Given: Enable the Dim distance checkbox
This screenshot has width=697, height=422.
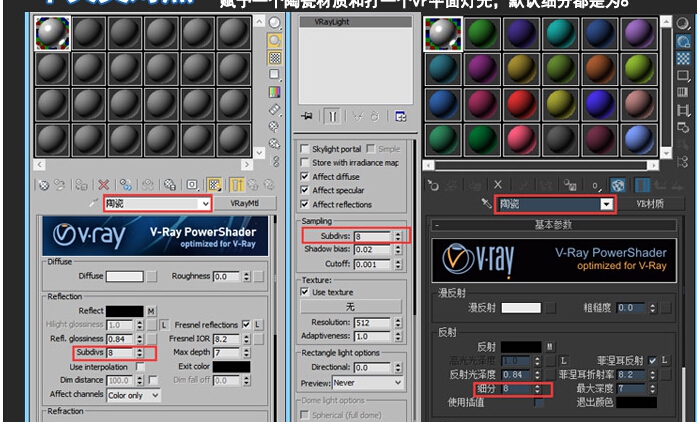Looking at the screenshot, I should [x=153, y=380].
